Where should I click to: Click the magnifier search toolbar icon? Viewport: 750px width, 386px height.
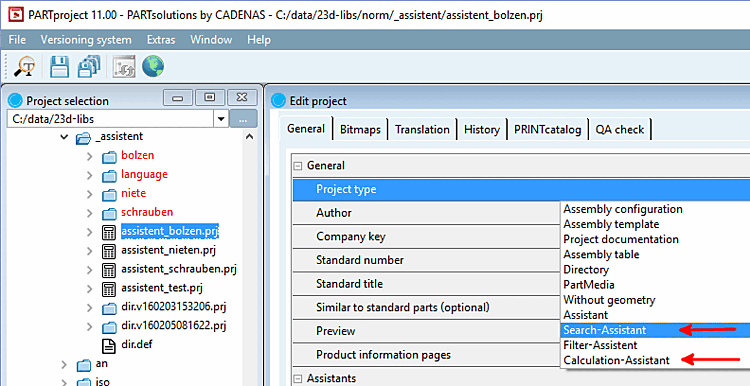click(x=24, y=66)
